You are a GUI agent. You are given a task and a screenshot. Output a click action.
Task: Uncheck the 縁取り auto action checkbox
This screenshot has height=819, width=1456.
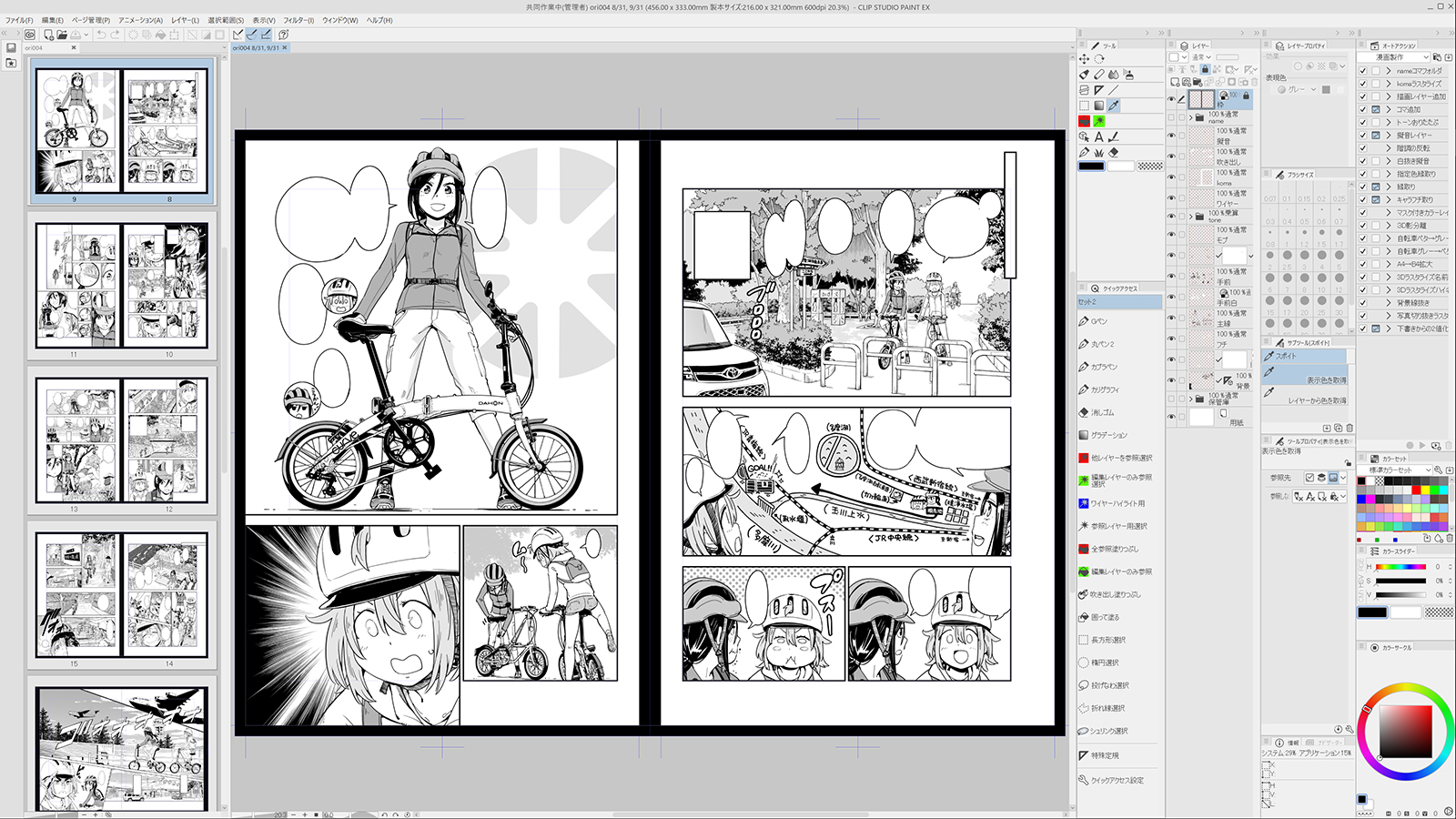coord(1363,187)
